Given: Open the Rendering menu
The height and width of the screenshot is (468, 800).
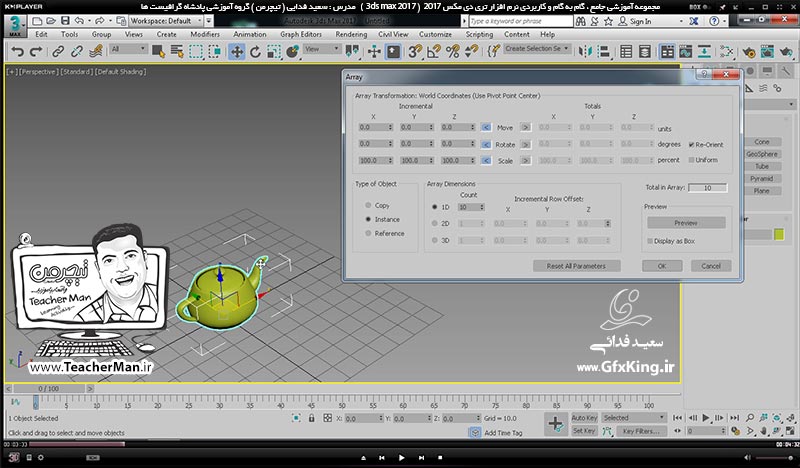Looking at the screenshot, I should point(351,34).
